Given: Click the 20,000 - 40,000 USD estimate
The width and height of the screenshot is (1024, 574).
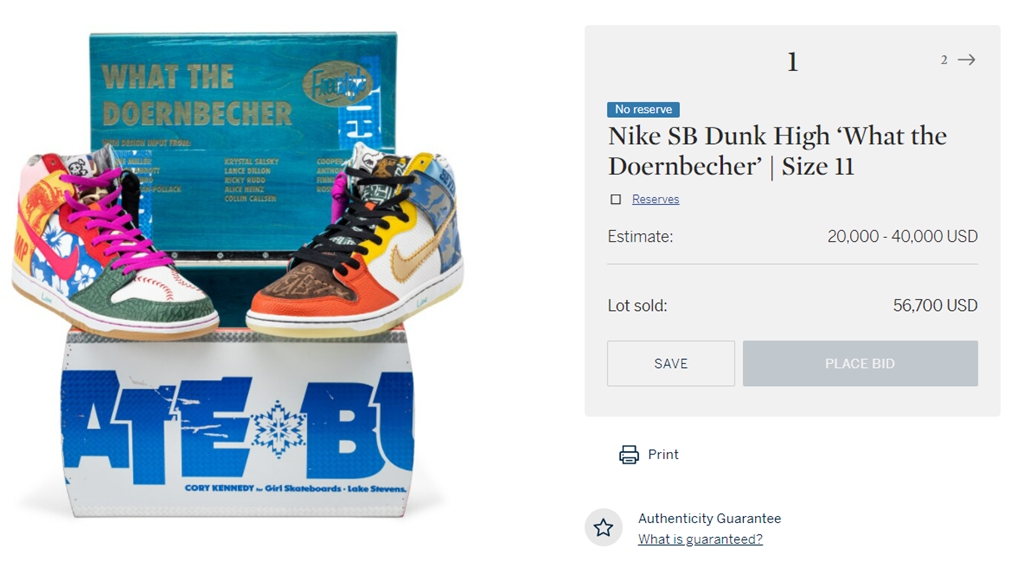Looking at the screenshot, I should pyautogui.click(x=903, y=236).
